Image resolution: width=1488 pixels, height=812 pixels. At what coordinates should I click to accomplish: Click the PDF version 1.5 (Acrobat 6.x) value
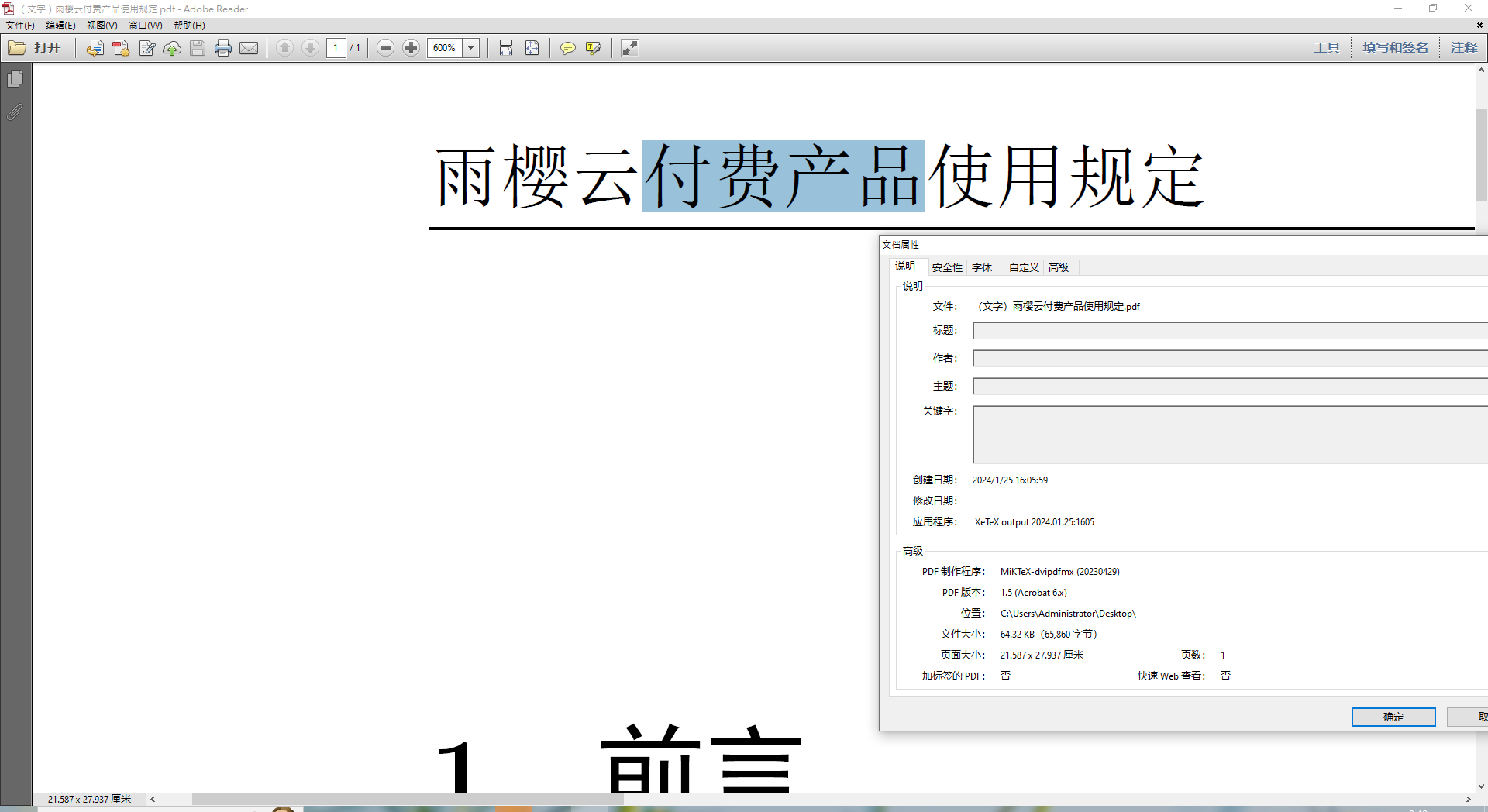(x=1033, y=593)
